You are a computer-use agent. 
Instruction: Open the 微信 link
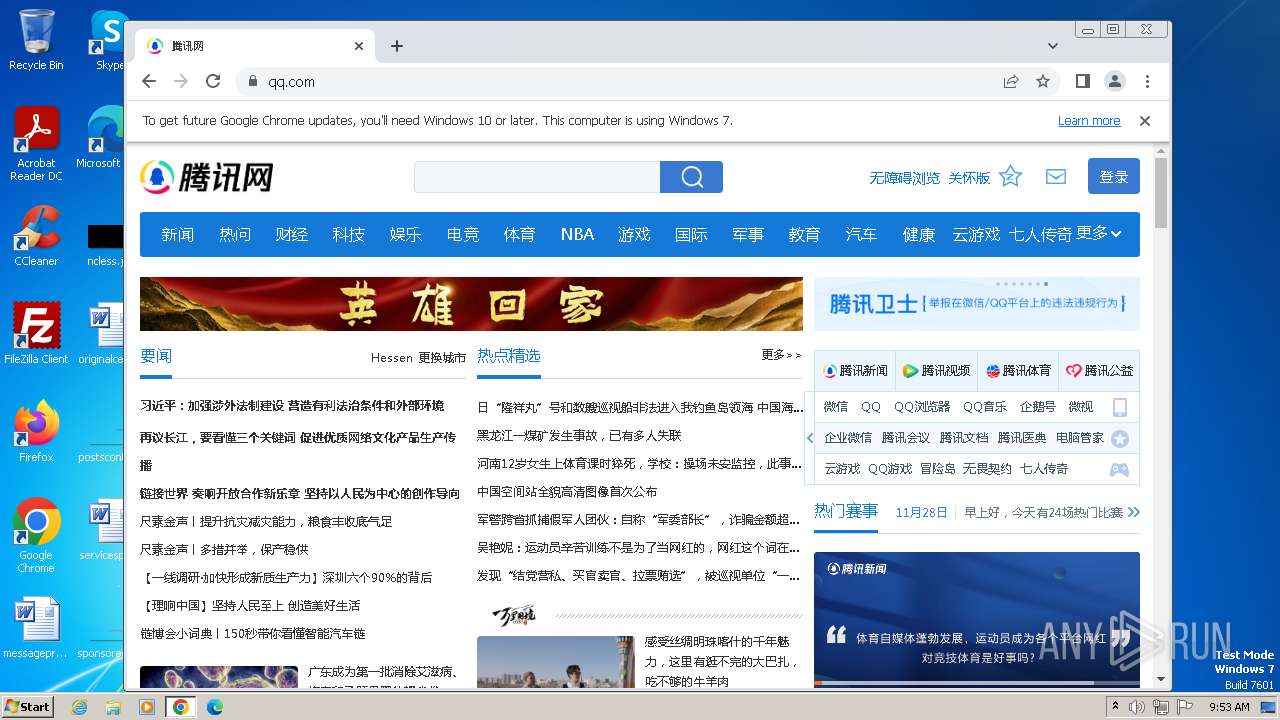(x=836, y=407)
